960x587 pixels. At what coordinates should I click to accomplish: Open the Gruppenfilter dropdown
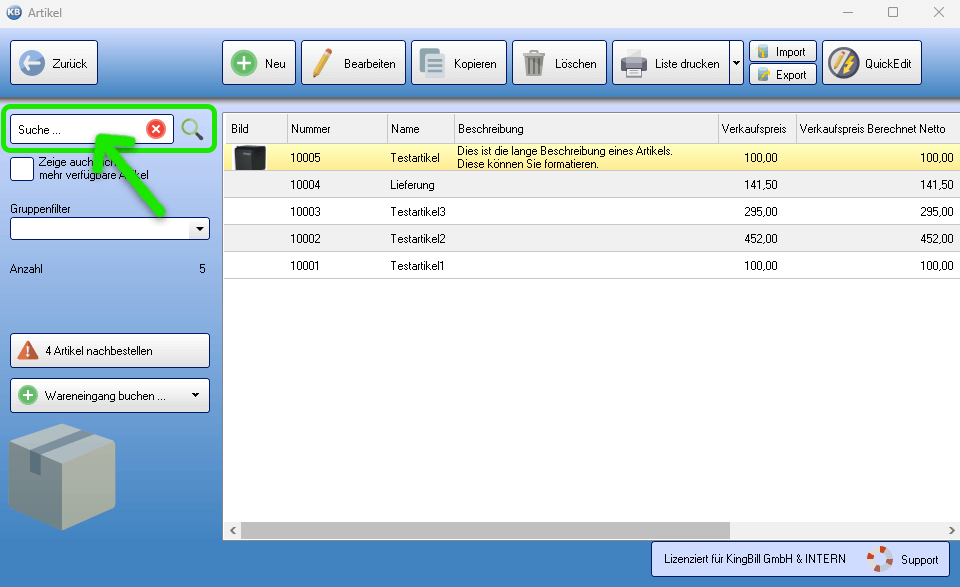(x=200, y=229)
